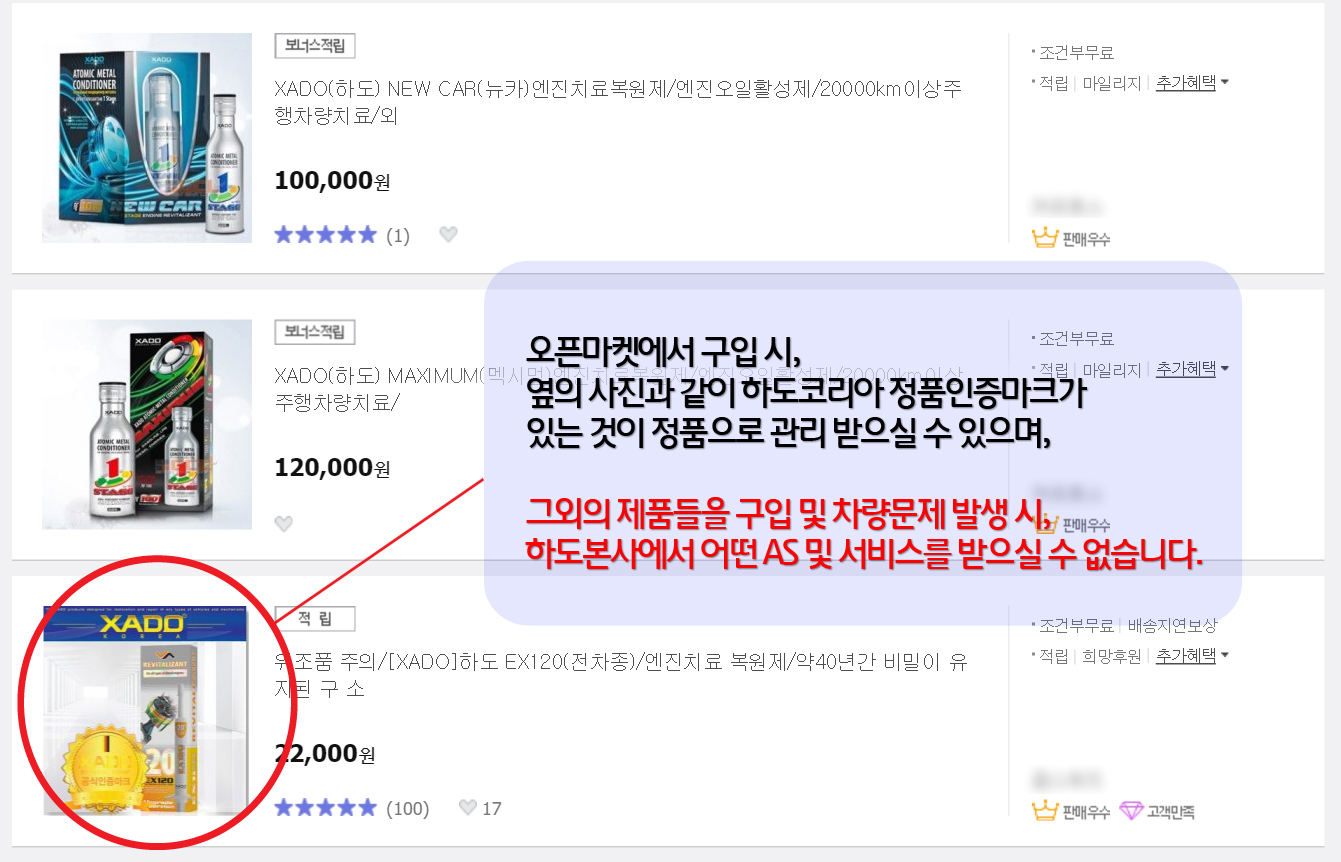Open the XADO EX120 product thumbnail
The width and height of the screenshot is (1341, 862).
147,710
